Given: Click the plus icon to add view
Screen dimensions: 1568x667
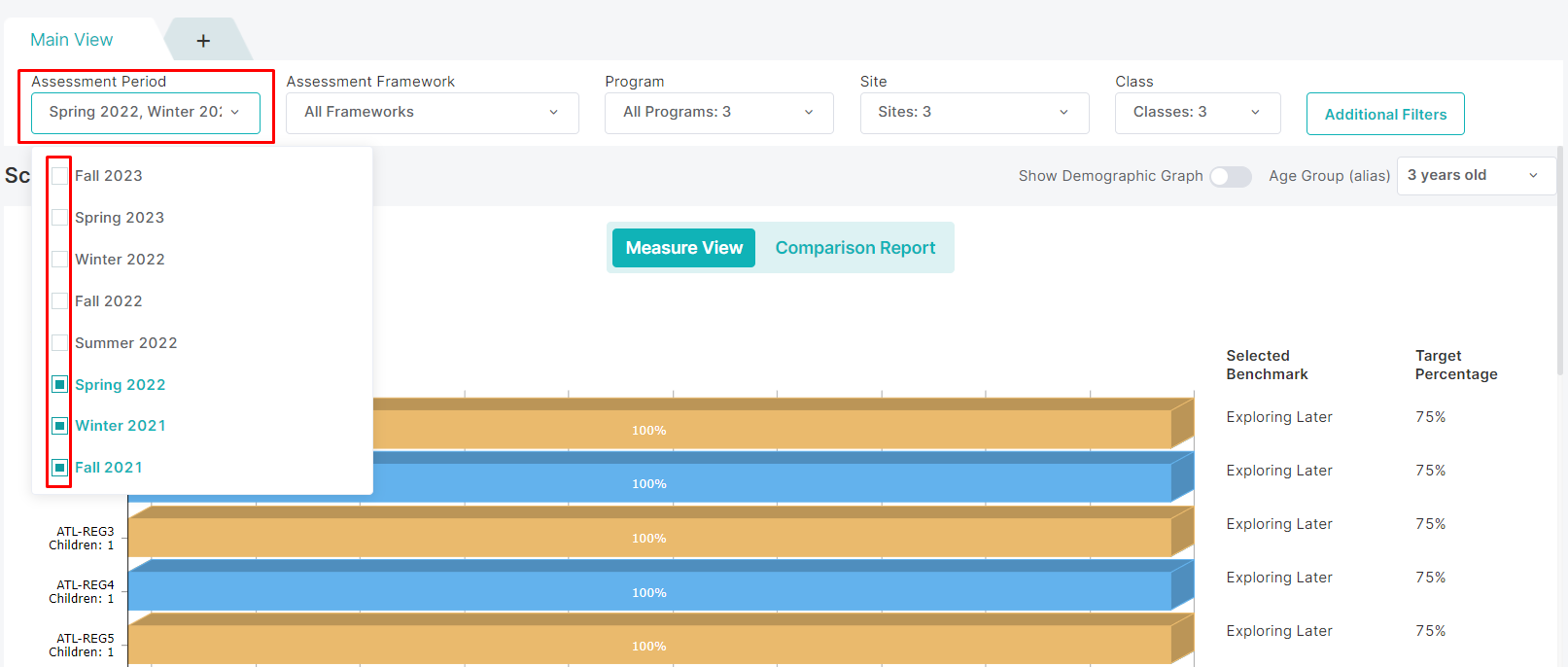Looking at the screenshot, I should click(203, 41).
